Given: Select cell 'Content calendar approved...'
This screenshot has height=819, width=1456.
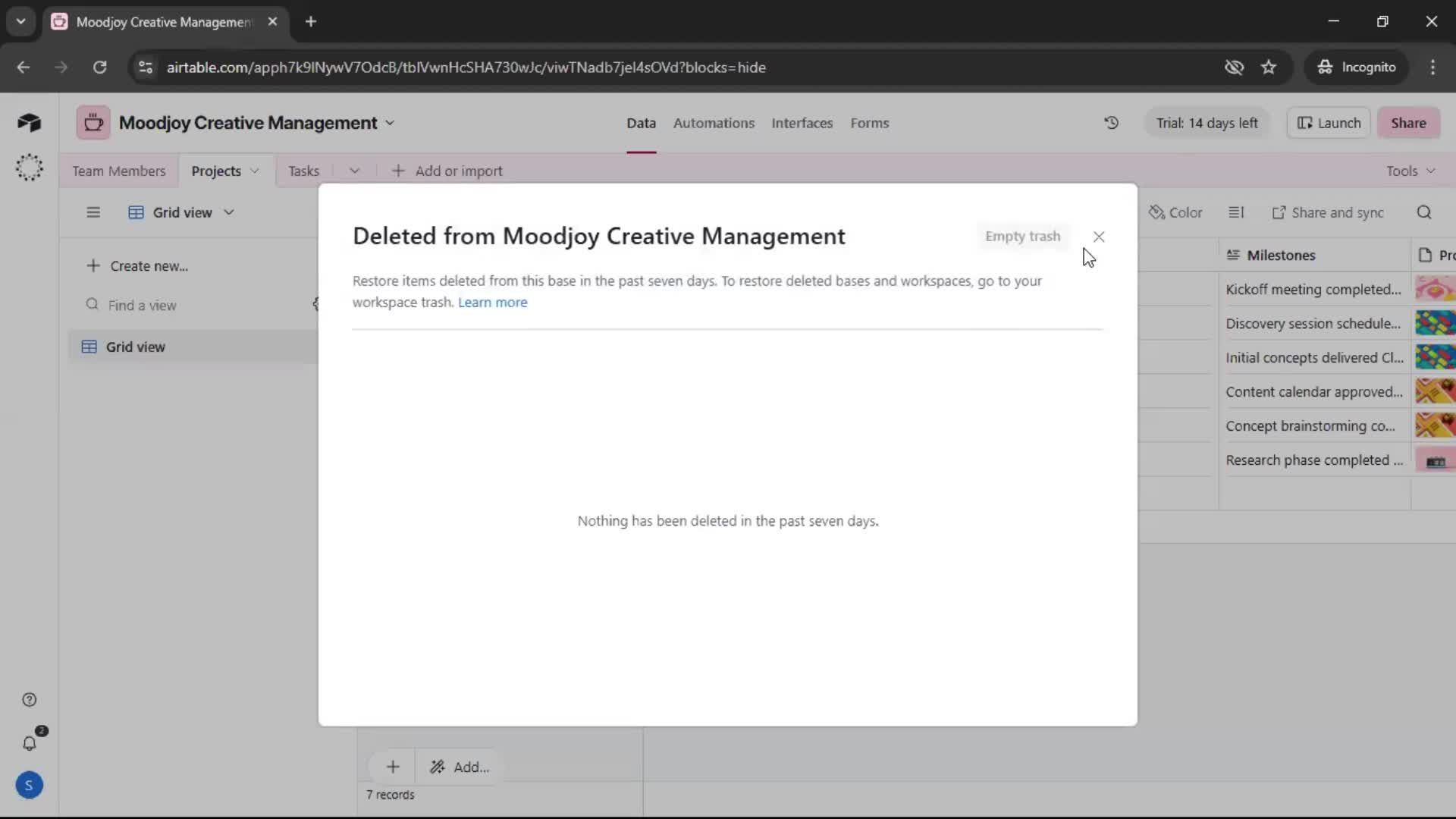Looking at the screenshot, I should [x=1314, y=392].
